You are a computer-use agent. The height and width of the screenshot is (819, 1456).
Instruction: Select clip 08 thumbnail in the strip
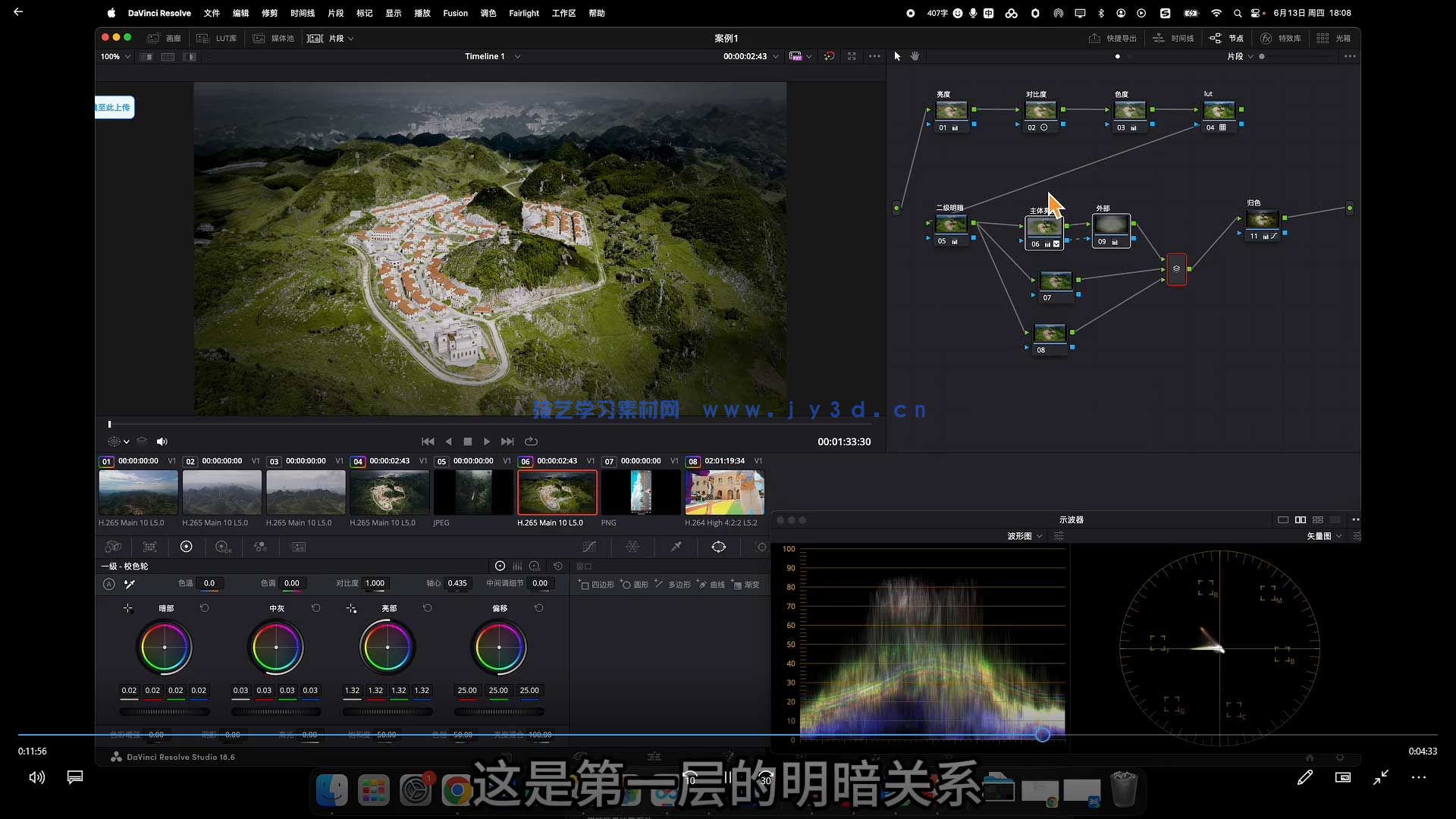[724, 492]
